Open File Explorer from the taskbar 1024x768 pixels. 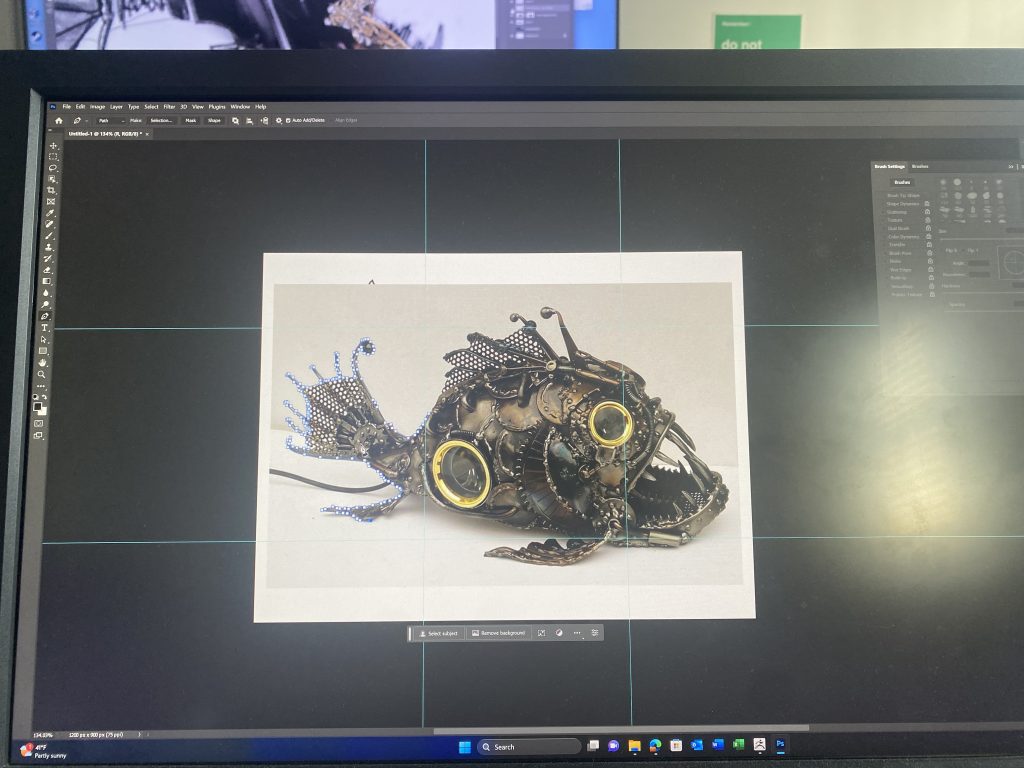pyautogui.click(x=634, y=746)
